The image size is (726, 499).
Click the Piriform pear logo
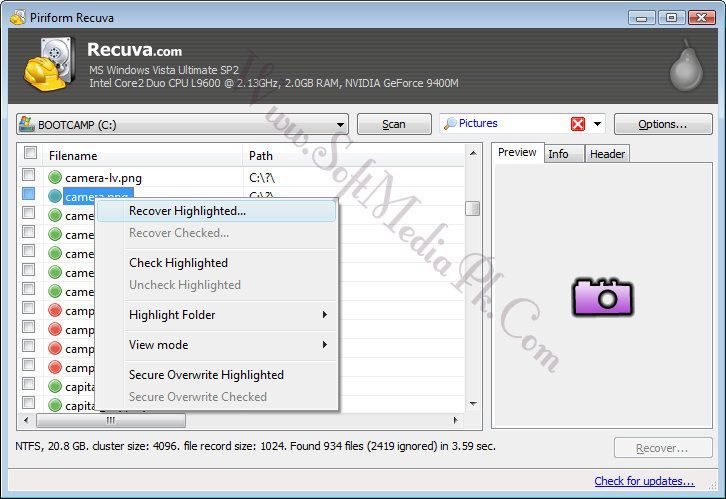point(686,65)
